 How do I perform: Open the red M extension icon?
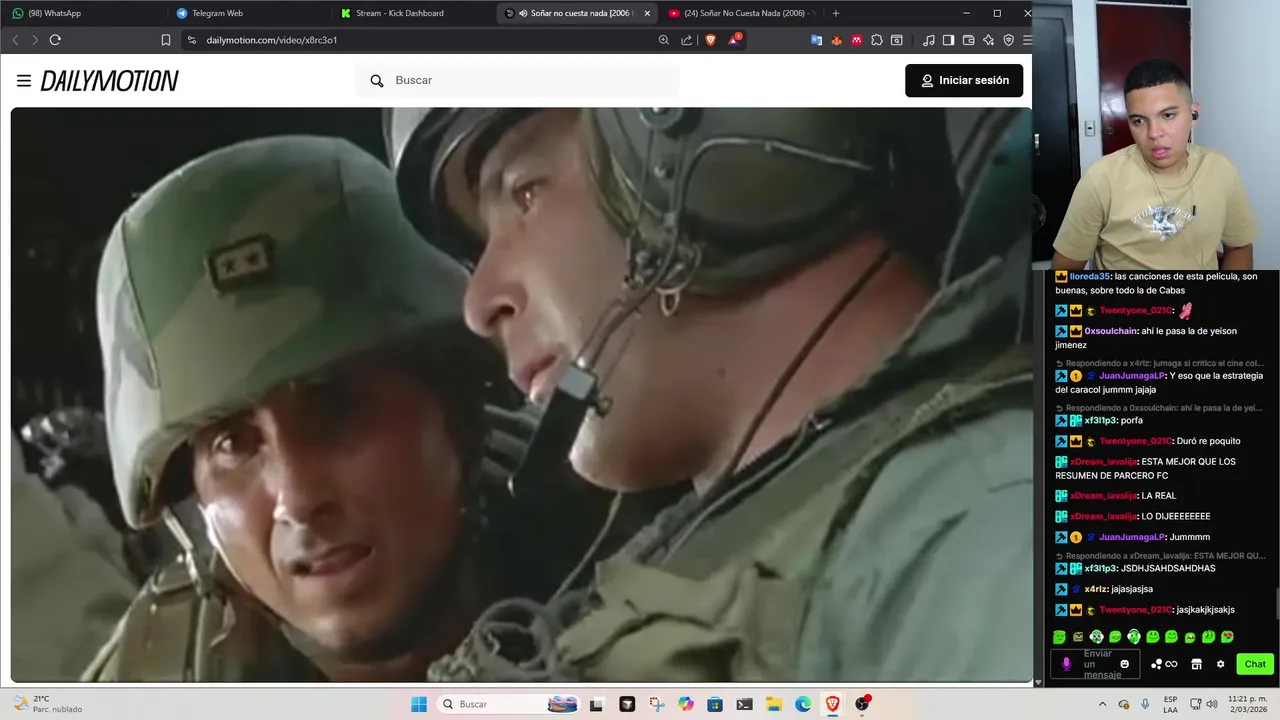pos(857,40)
